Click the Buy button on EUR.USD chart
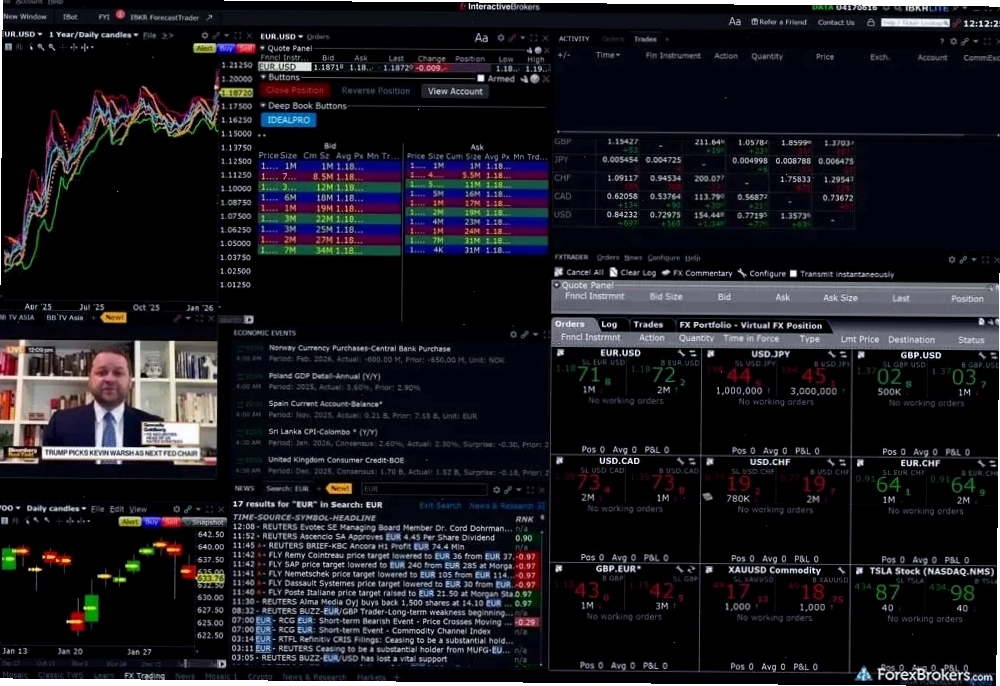Viewport: 1000px width, 686px height. pos(226,48)
